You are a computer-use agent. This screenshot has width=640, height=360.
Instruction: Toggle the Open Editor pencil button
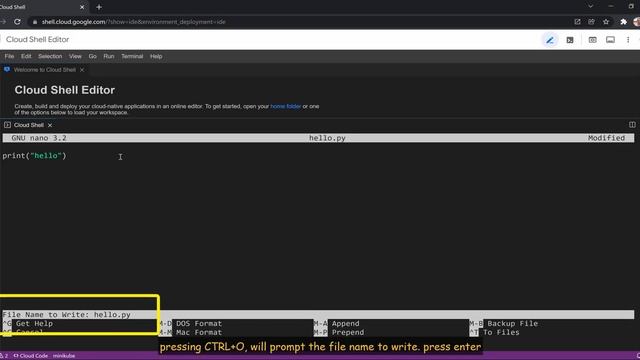tap(550, 40)
